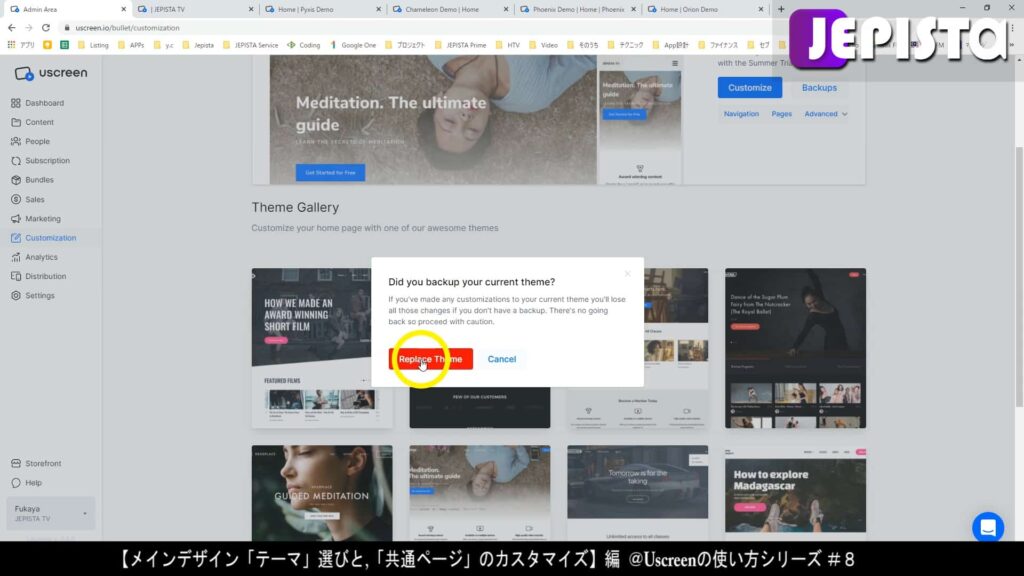Image resolution: width=1024 pixels, height=576 pixels.
Task: Click the People icon in sidebar
Action: coord(16,141)
